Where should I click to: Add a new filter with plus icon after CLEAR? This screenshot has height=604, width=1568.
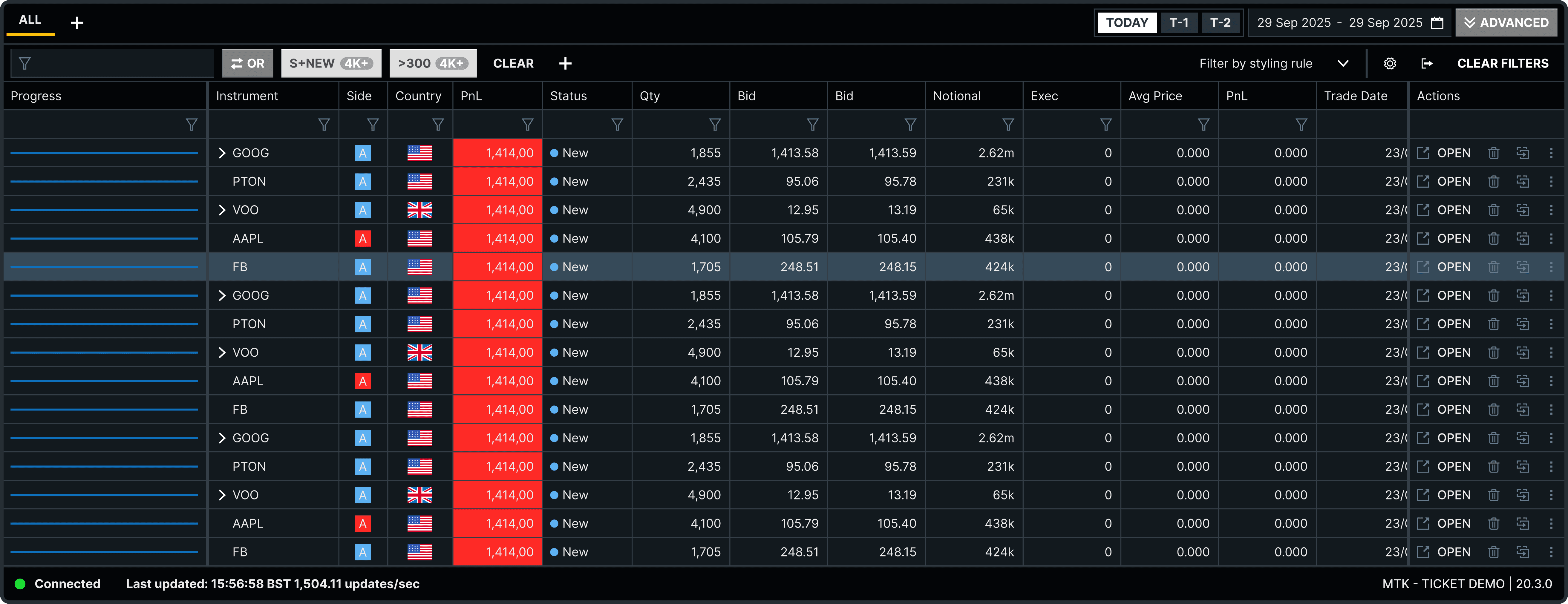565,63
